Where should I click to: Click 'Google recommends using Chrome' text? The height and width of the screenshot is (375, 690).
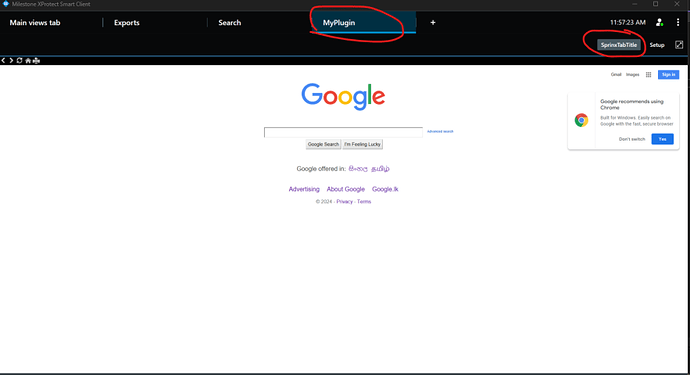[631, 104]
